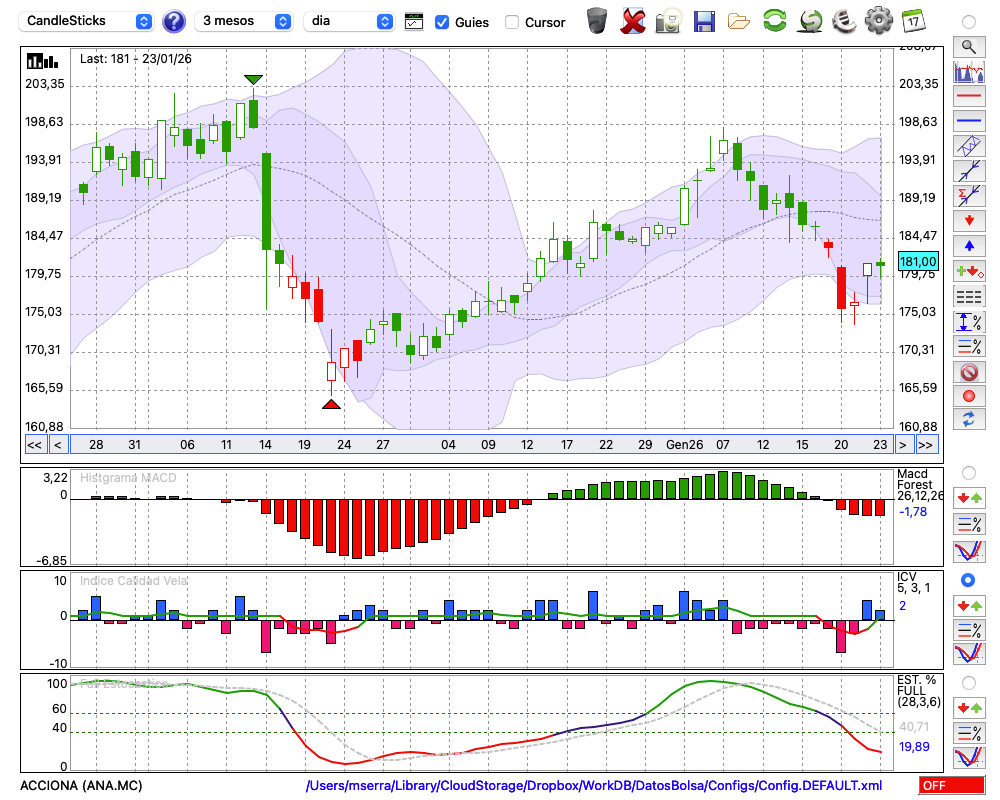Open the 'dia' interval dropdown
The image size is (1000, 800).
coord(350,21)
